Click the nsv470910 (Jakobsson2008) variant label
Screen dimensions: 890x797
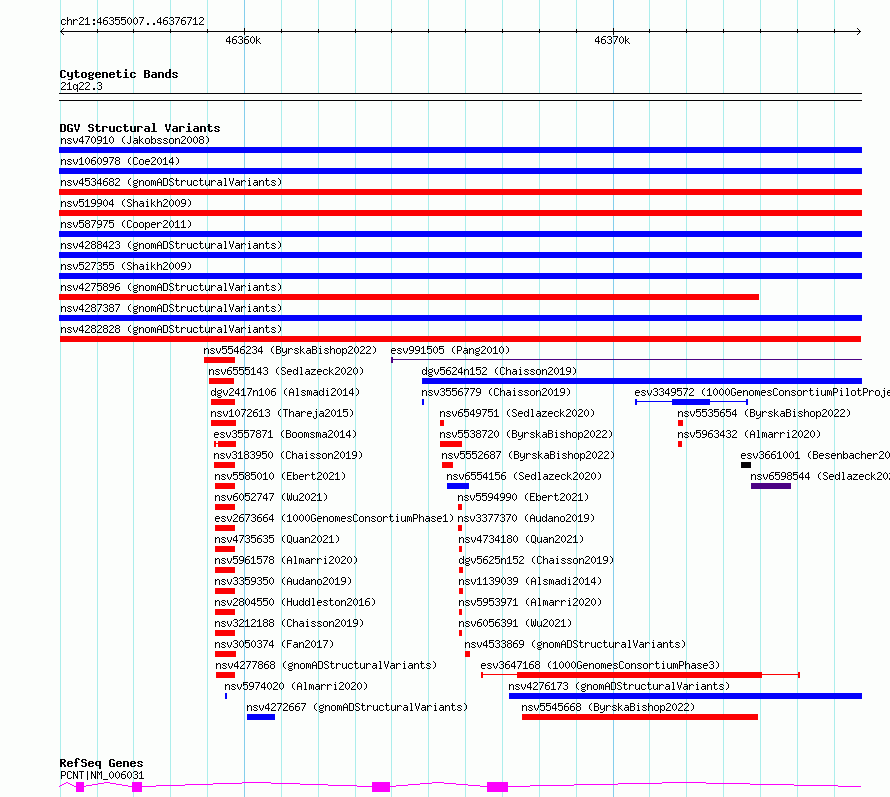pyautogui.click(x=135, y=140)
